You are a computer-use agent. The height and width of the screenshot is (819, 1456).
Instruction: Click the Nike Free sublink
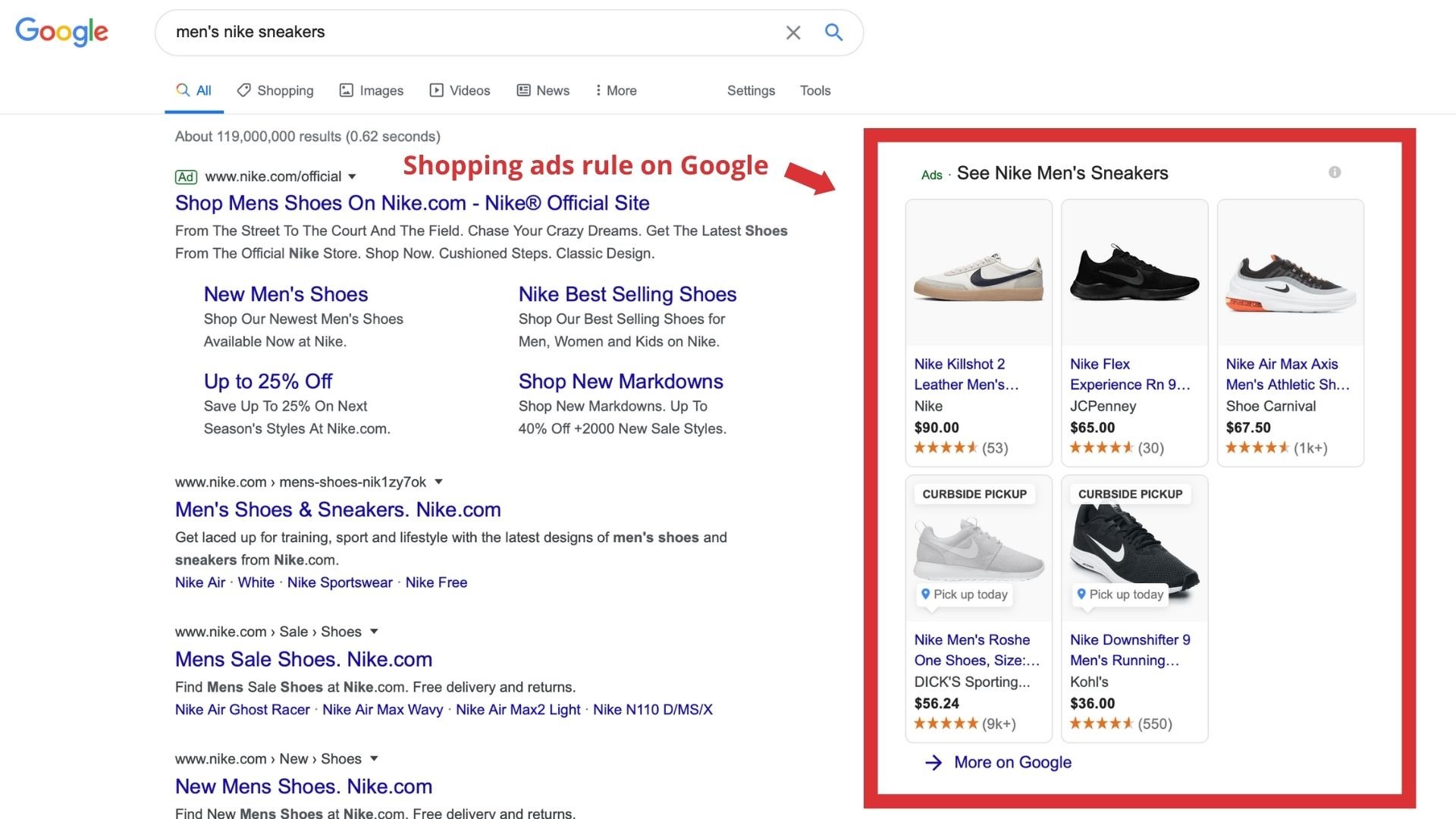(x=436, y=582)
